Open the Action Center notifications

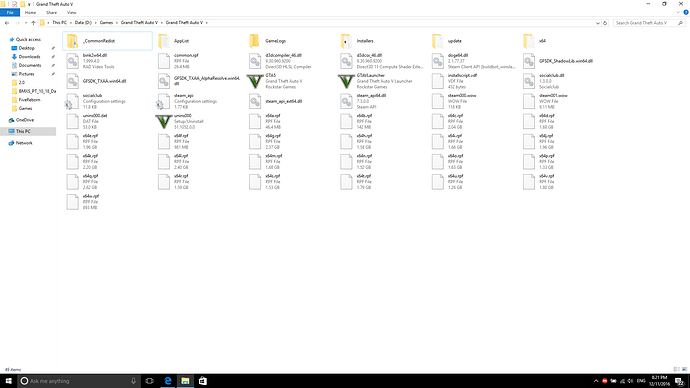(x=680, y=381)
